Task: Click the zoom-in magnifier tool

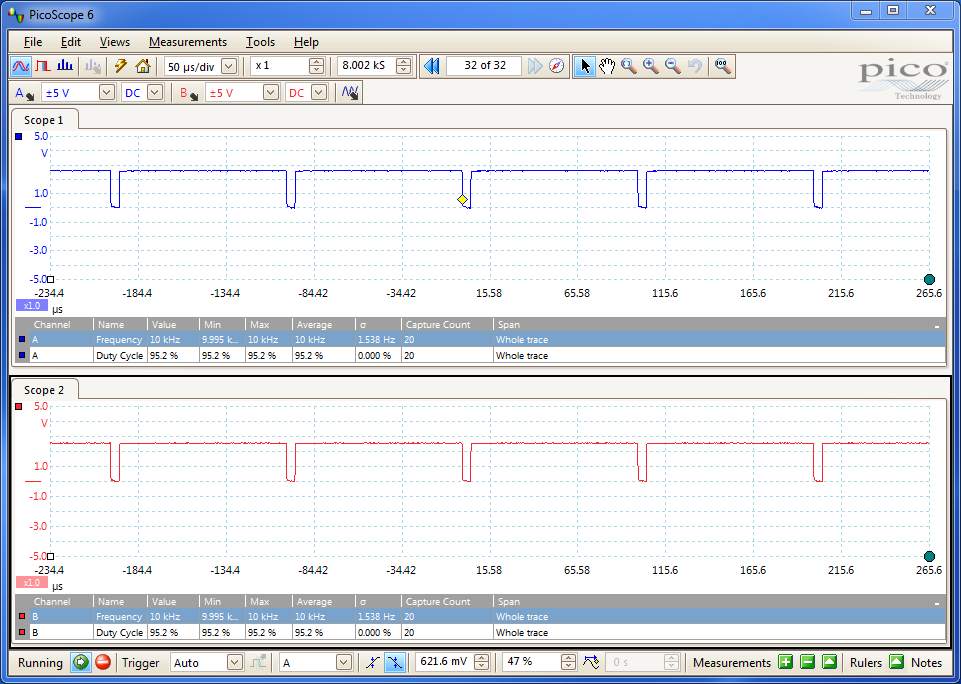Action: click(651, 66)
